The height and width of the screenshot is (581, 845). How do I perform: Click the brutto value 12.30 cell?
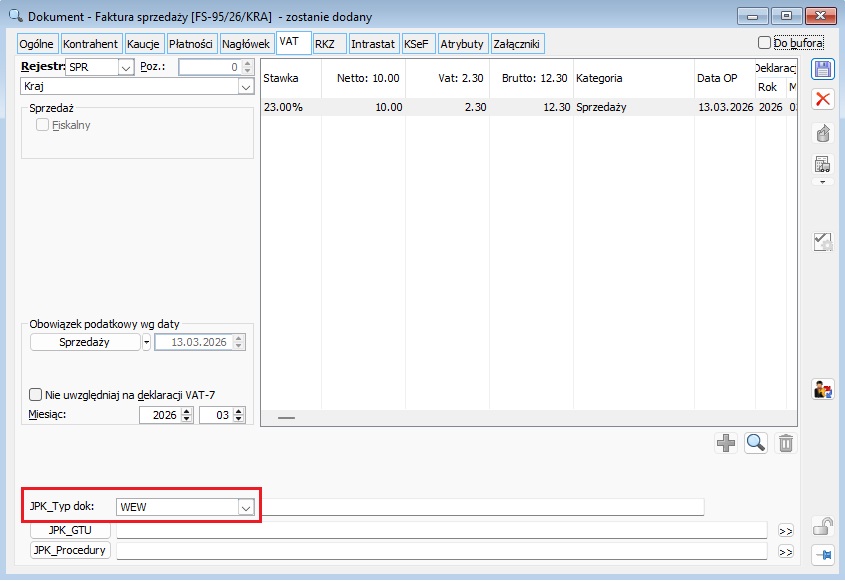[531, 107]
